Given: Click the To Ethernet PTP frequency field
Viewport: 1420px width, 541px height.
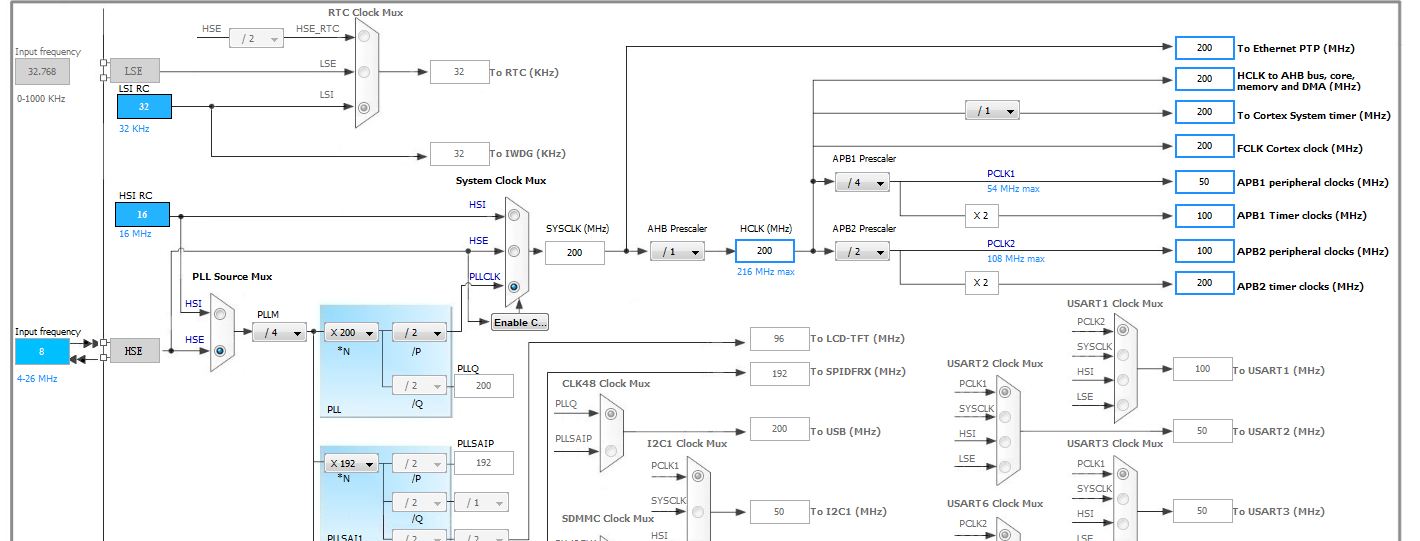Looking at the screenshot, I should (x=1204, y=47).
